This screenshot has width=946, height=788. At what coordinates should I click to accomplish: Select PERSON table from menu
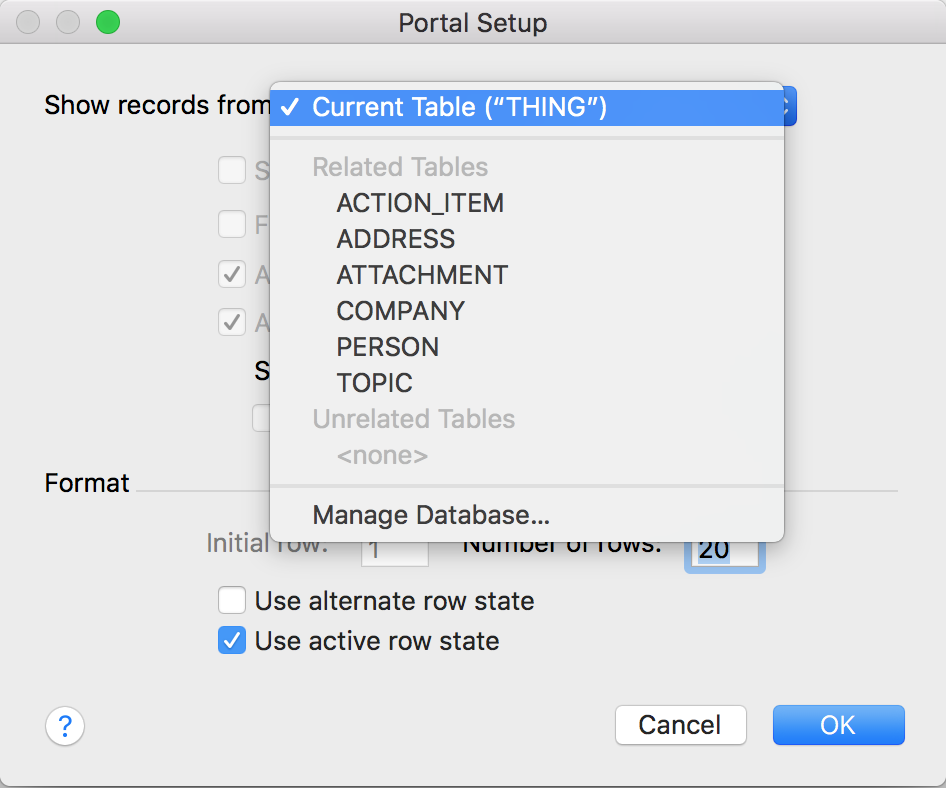click(x=388, y=347)
